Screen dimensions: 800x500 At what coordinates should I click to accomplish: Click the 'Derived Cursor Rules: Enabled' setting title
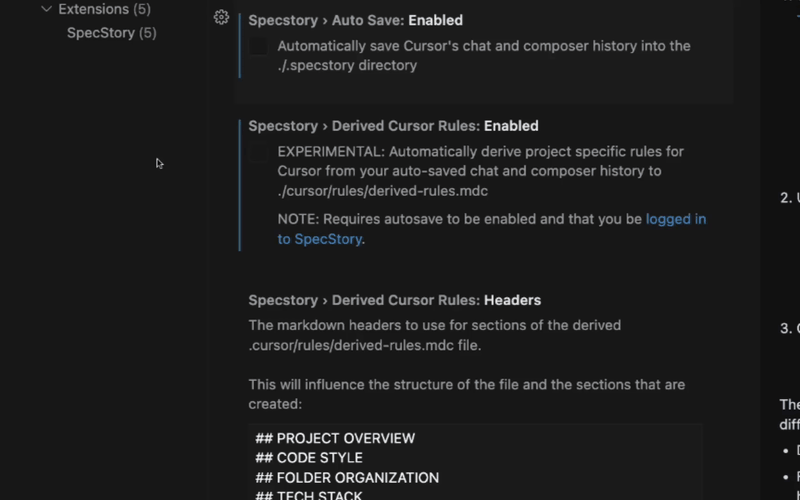coord(393,126)
